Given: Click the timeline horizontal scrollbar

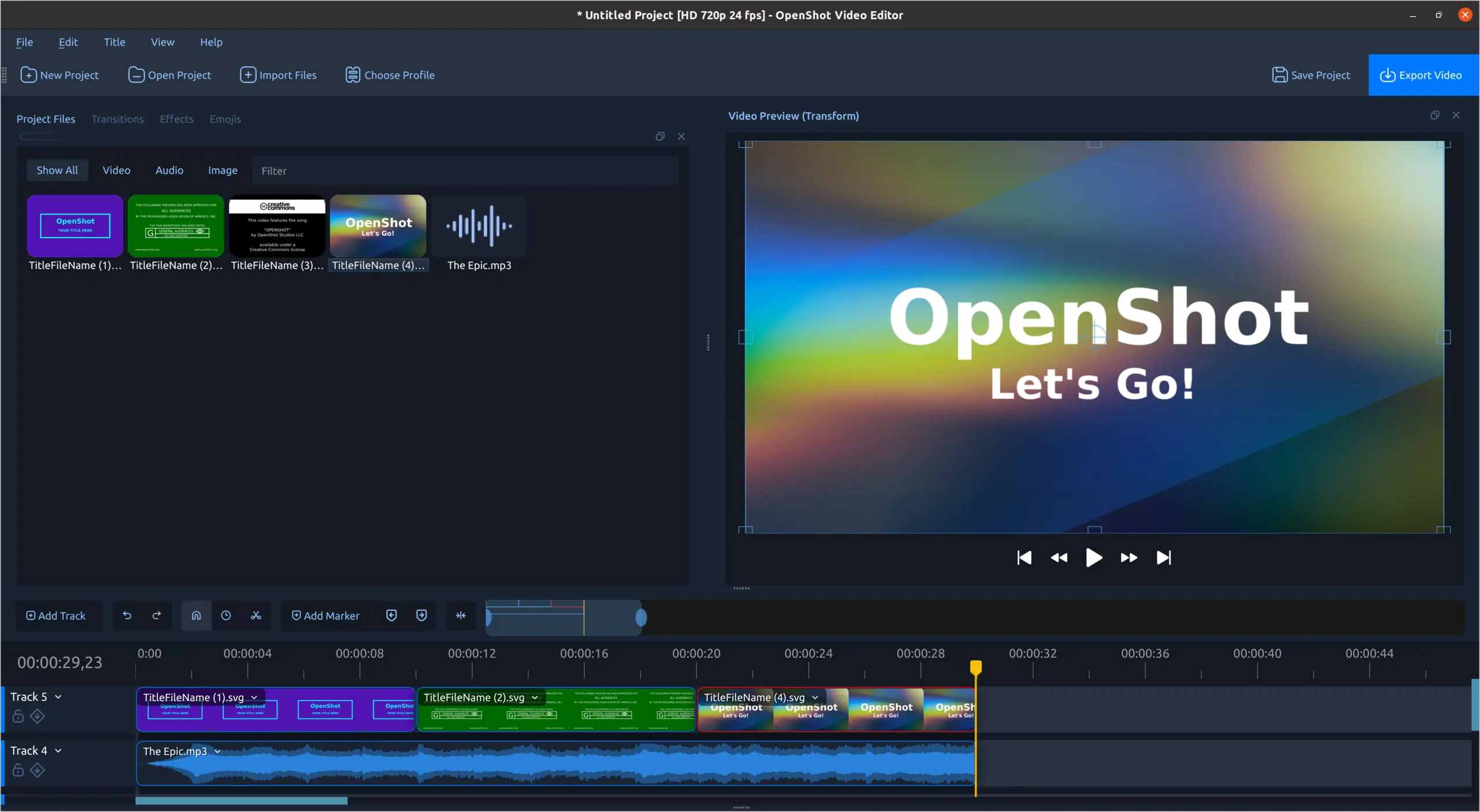Looking at the screenshot, I should [242, 801].
